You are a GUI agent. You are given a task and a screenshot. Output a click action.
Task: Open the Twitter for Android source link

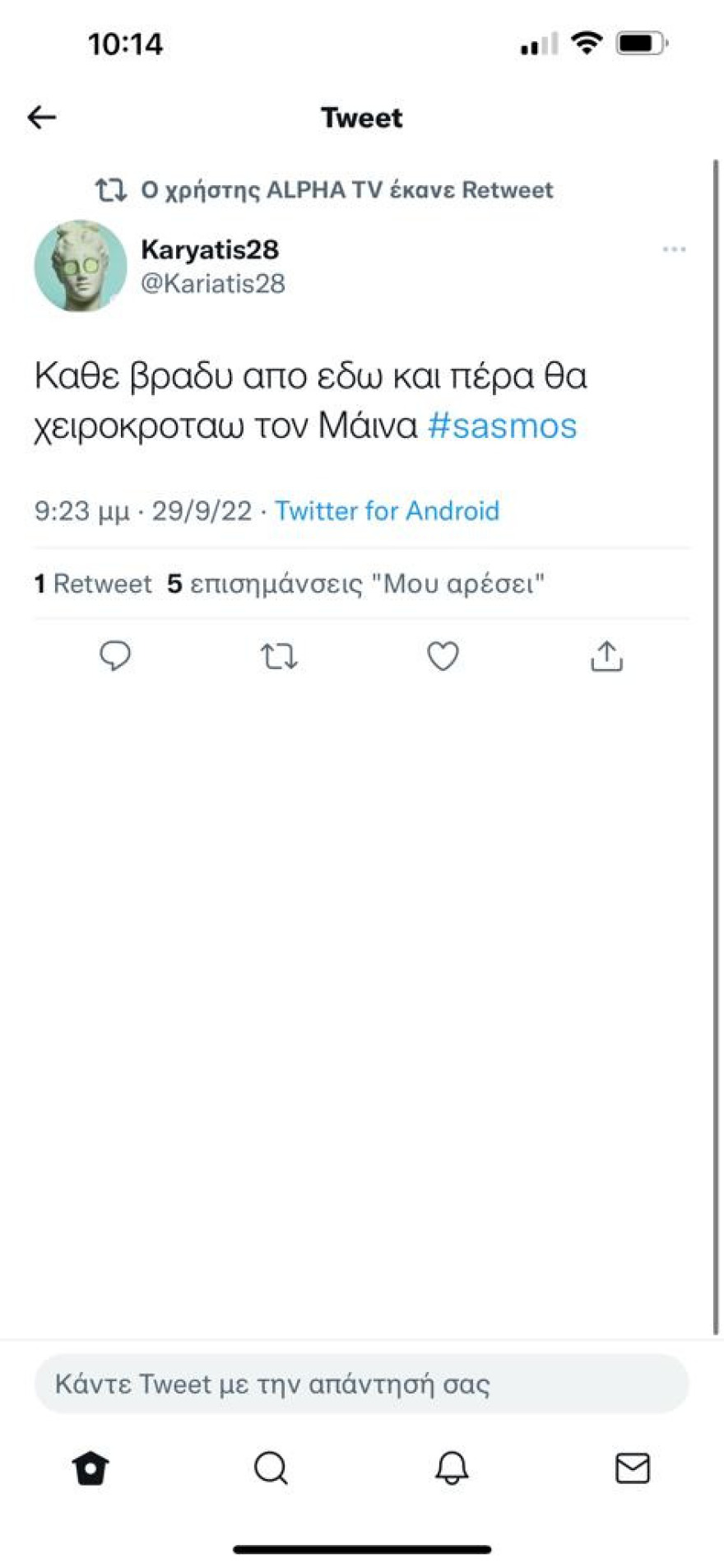tap(388, 510)
